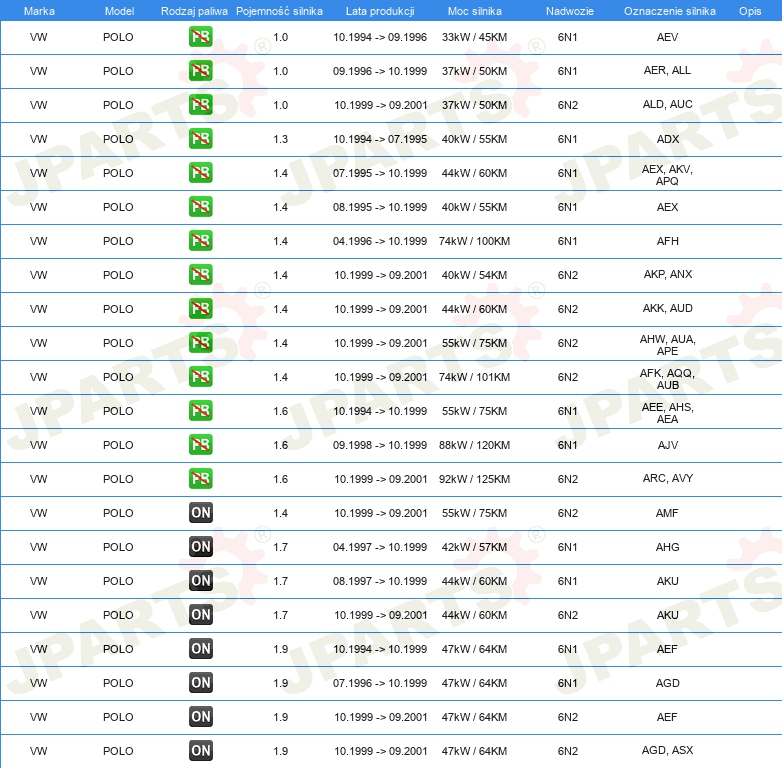Select the 92kW / 125KM power cell
This screenshot has height=768, width=782.
[x=474, y=479]
